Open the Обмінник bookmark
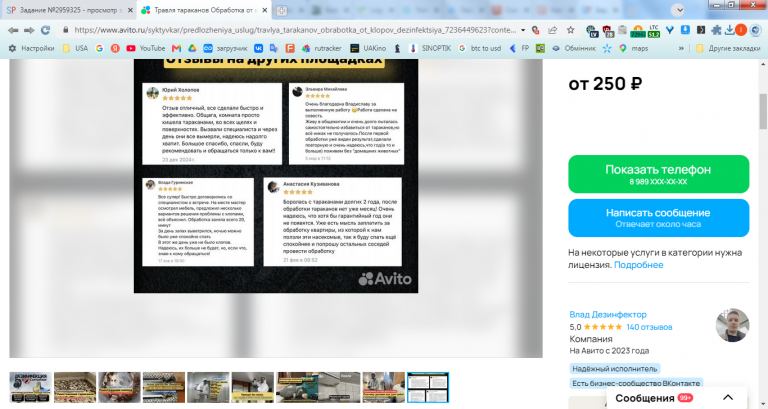This screenshot has width=768, height=409. tap(574, 48)
